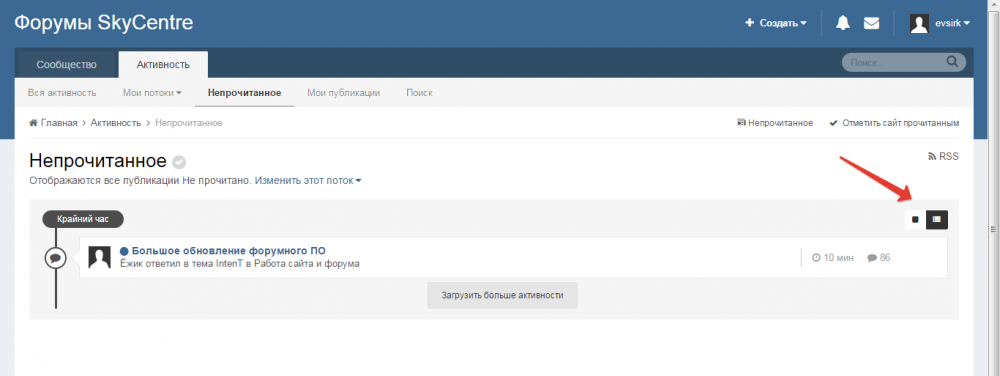Open the messages envelope icon

[871, 23]
